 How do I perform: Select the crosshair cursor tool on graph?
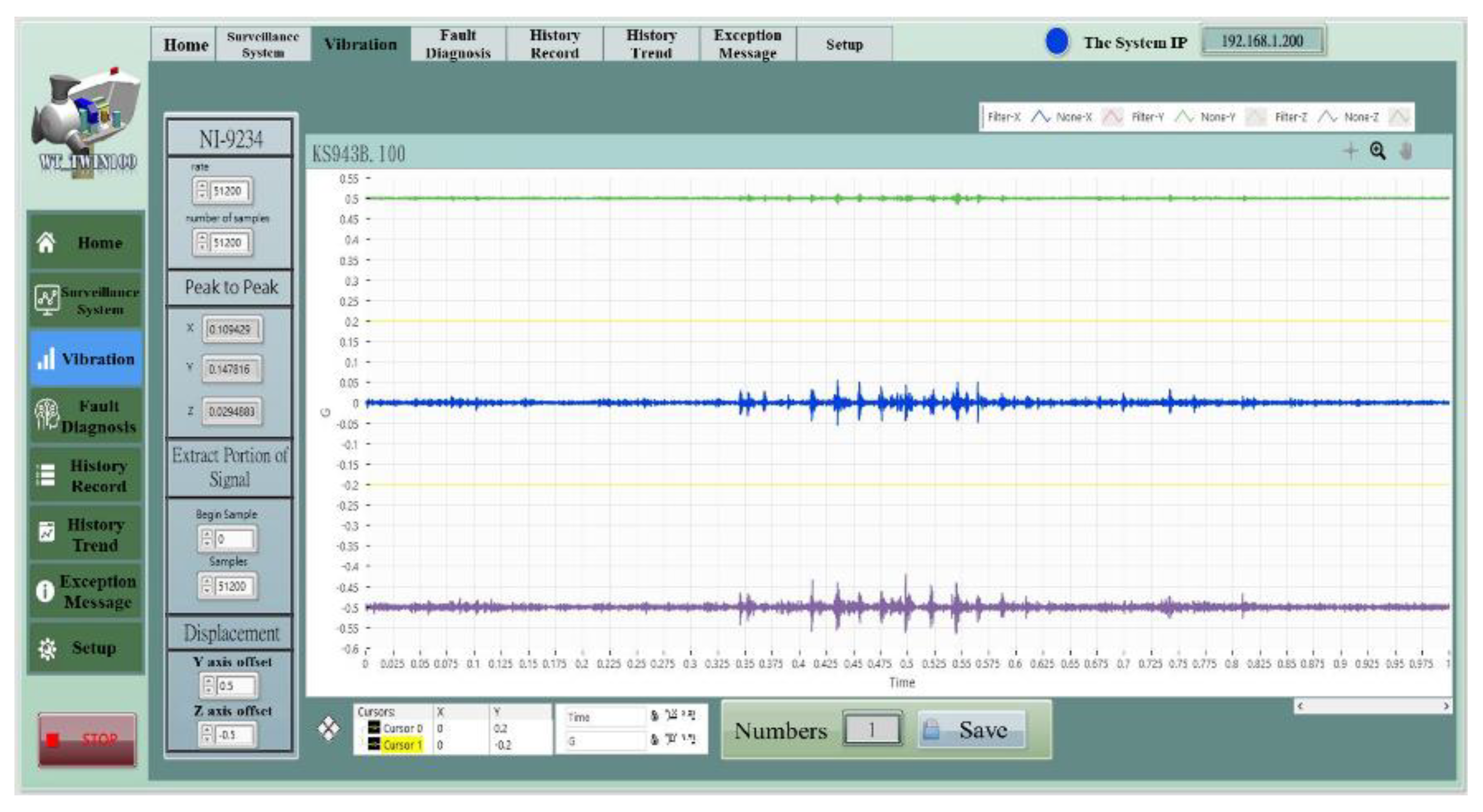pos(1350,151)
